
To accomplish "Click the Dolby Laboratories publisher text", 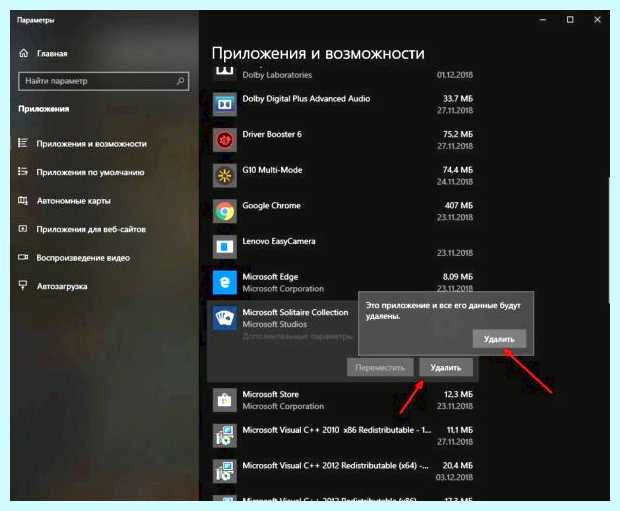I will coord(277,75).
